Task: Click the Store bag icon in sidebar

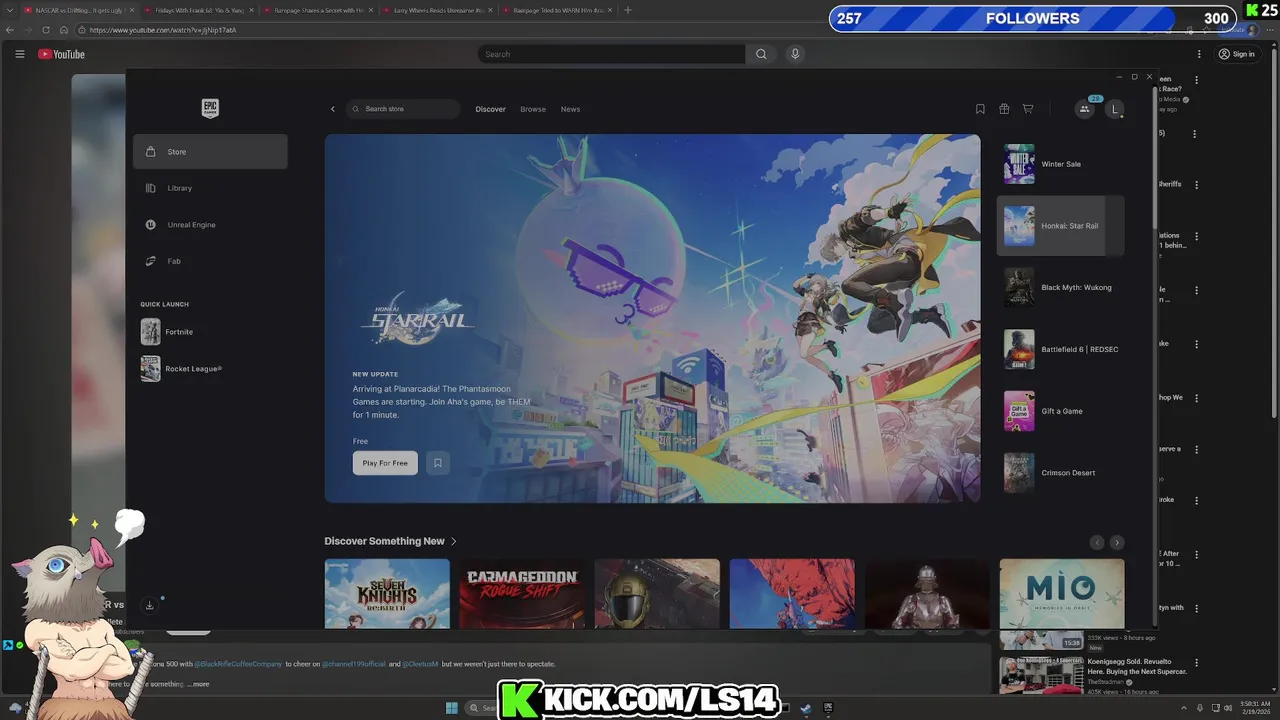Action: tap(150, 152)
